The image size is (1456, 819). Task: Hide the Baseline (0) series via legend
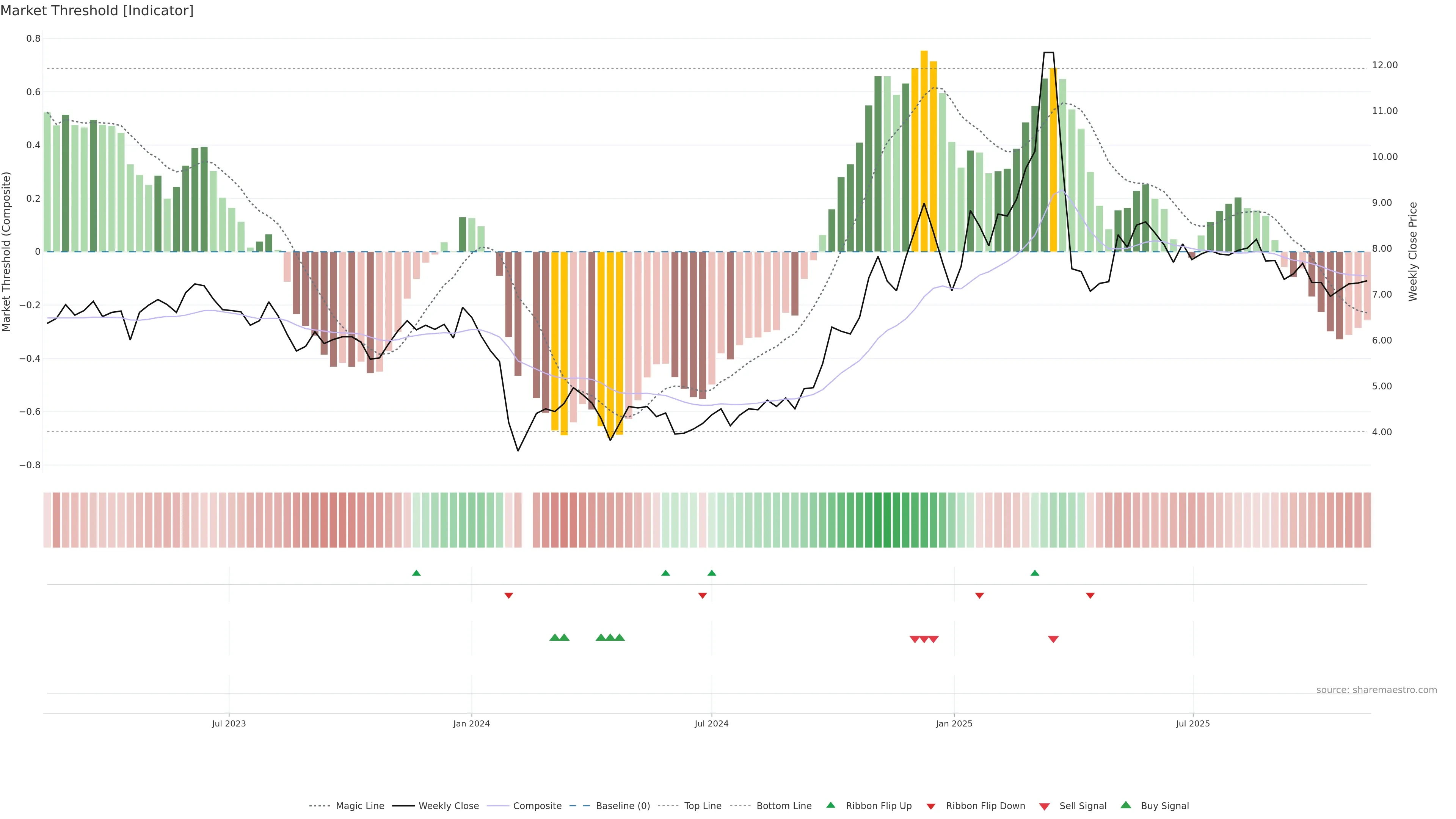tap(623, 806)
